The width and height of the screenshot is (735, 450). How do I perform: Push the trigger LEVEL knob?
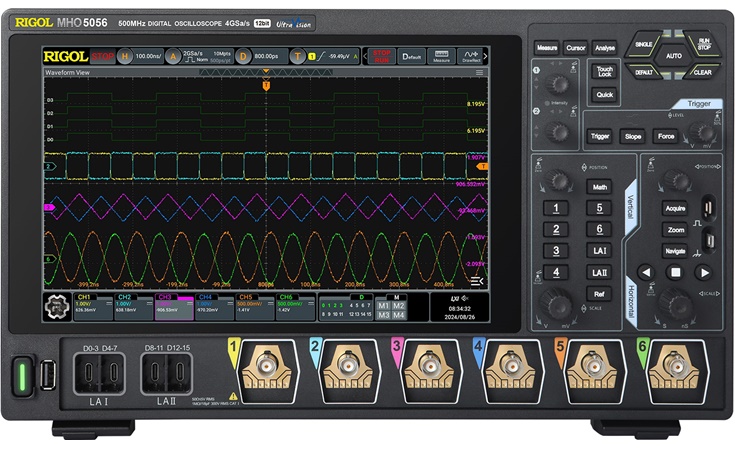(x=701, y=133)
